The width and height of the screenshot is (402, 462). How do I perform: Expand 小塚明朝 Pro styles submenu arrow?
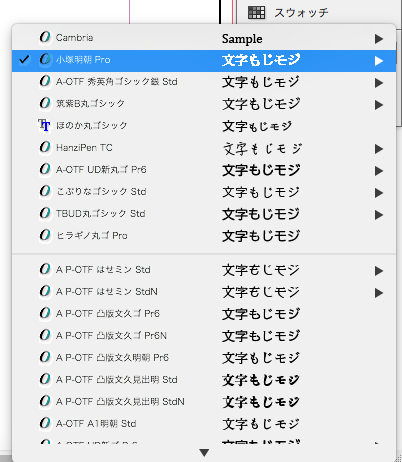(379, 61)
